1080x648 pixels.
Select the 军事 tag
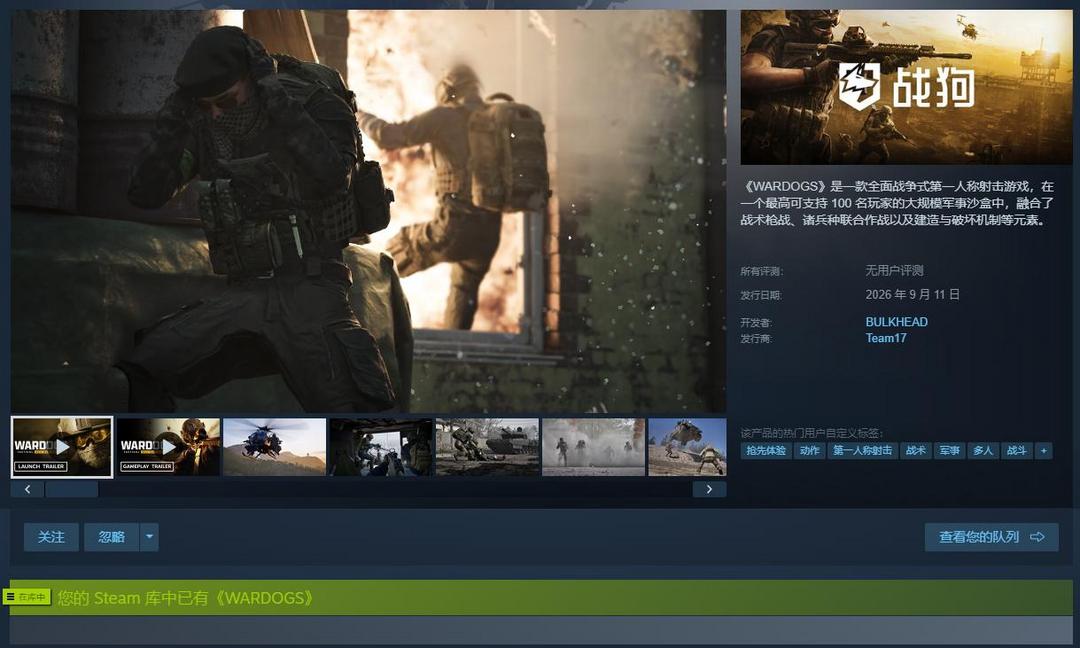click(x=949, y=450)
